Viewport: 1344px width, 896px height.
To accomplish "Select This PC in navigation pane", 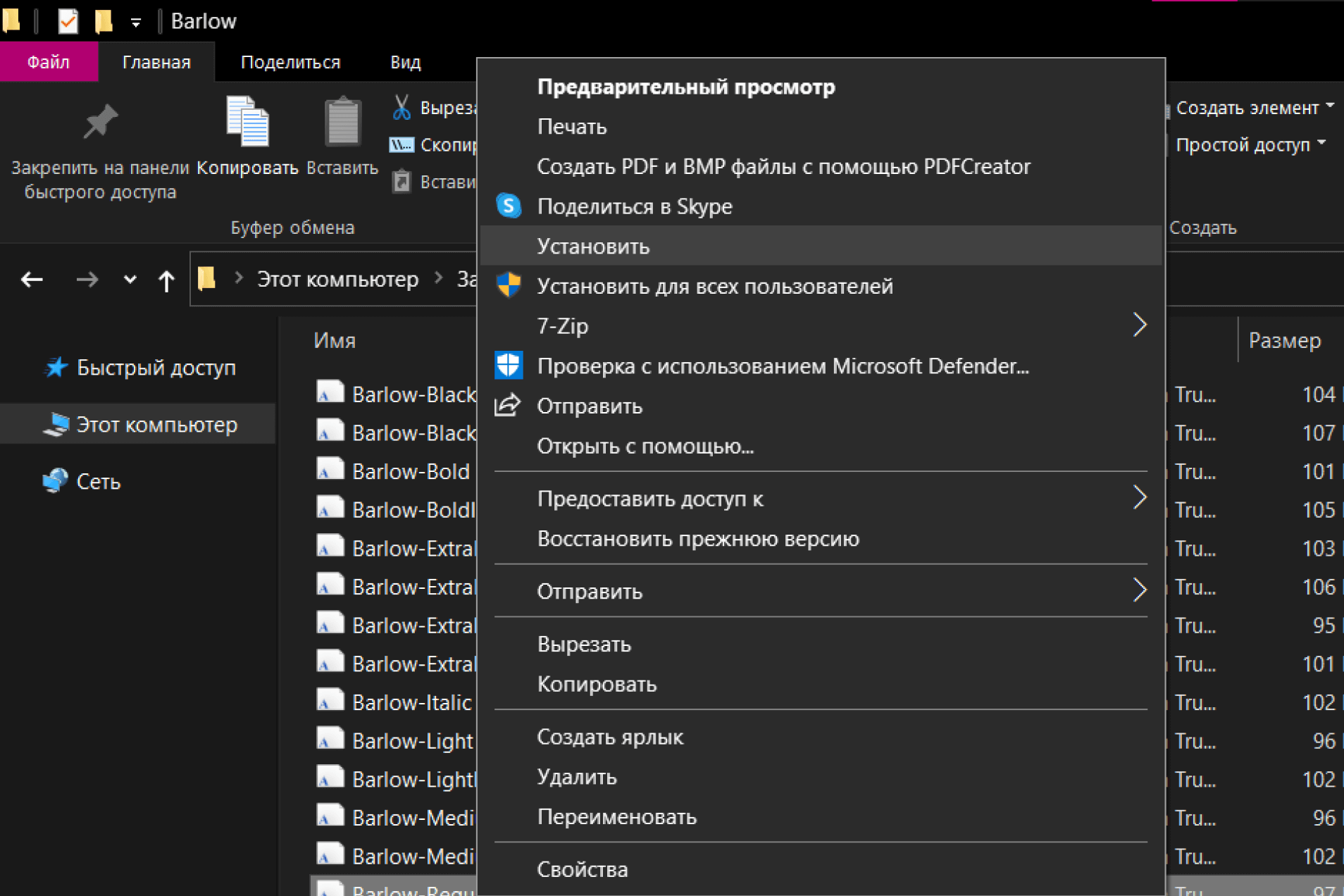I will [x=156, y=425].
